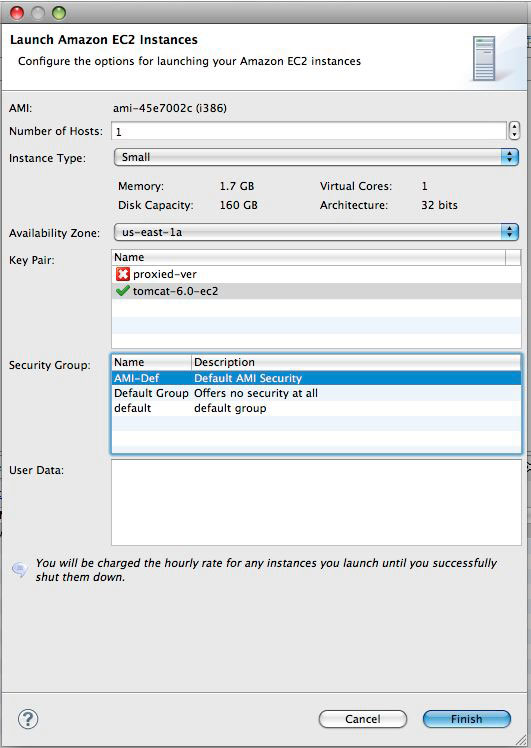
Task: Sort key pairs by Name column header
Action: point(308,257)
